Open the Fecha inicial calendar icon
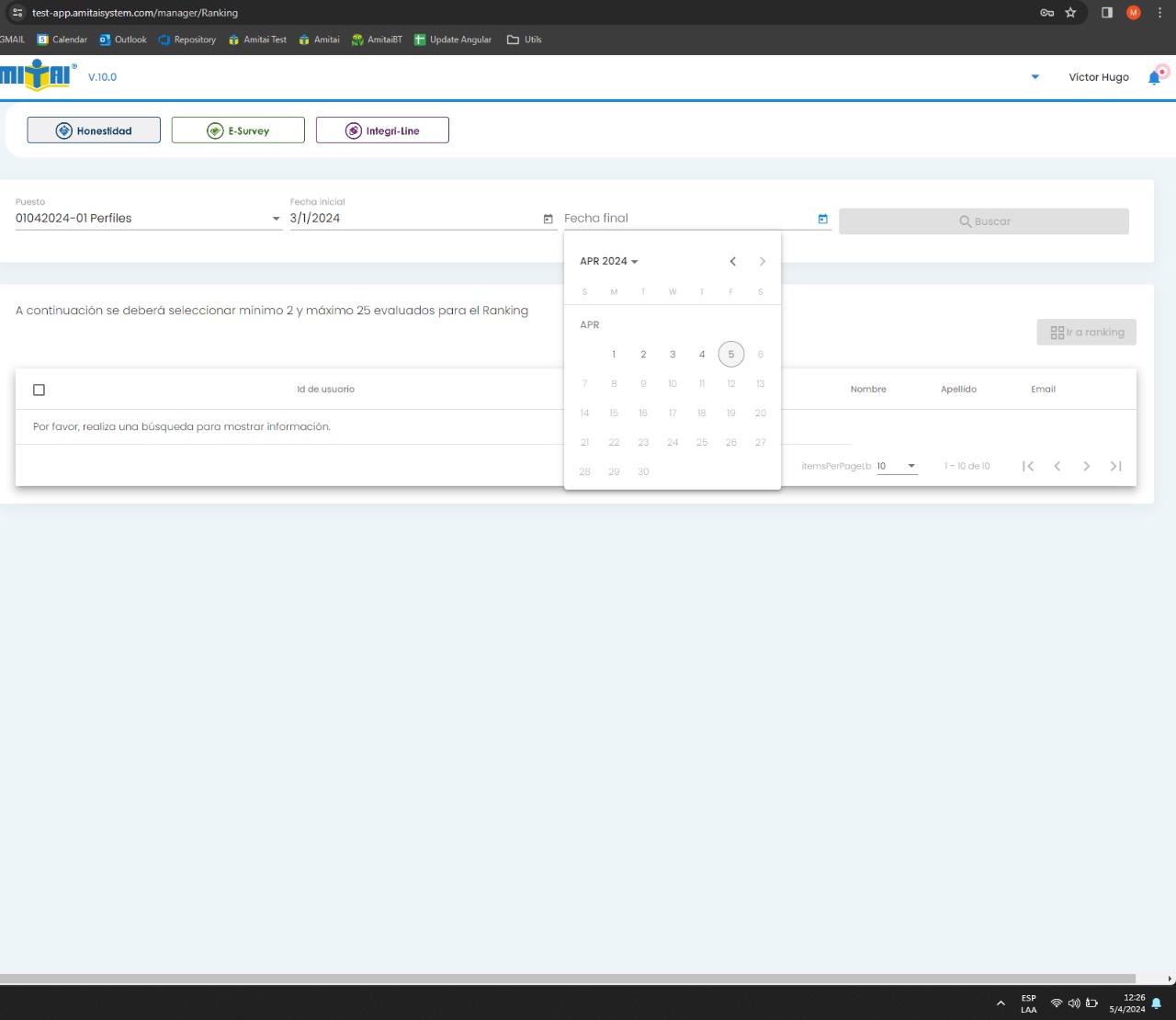This screenshot has height=1020, width=1176. (548, 219)
